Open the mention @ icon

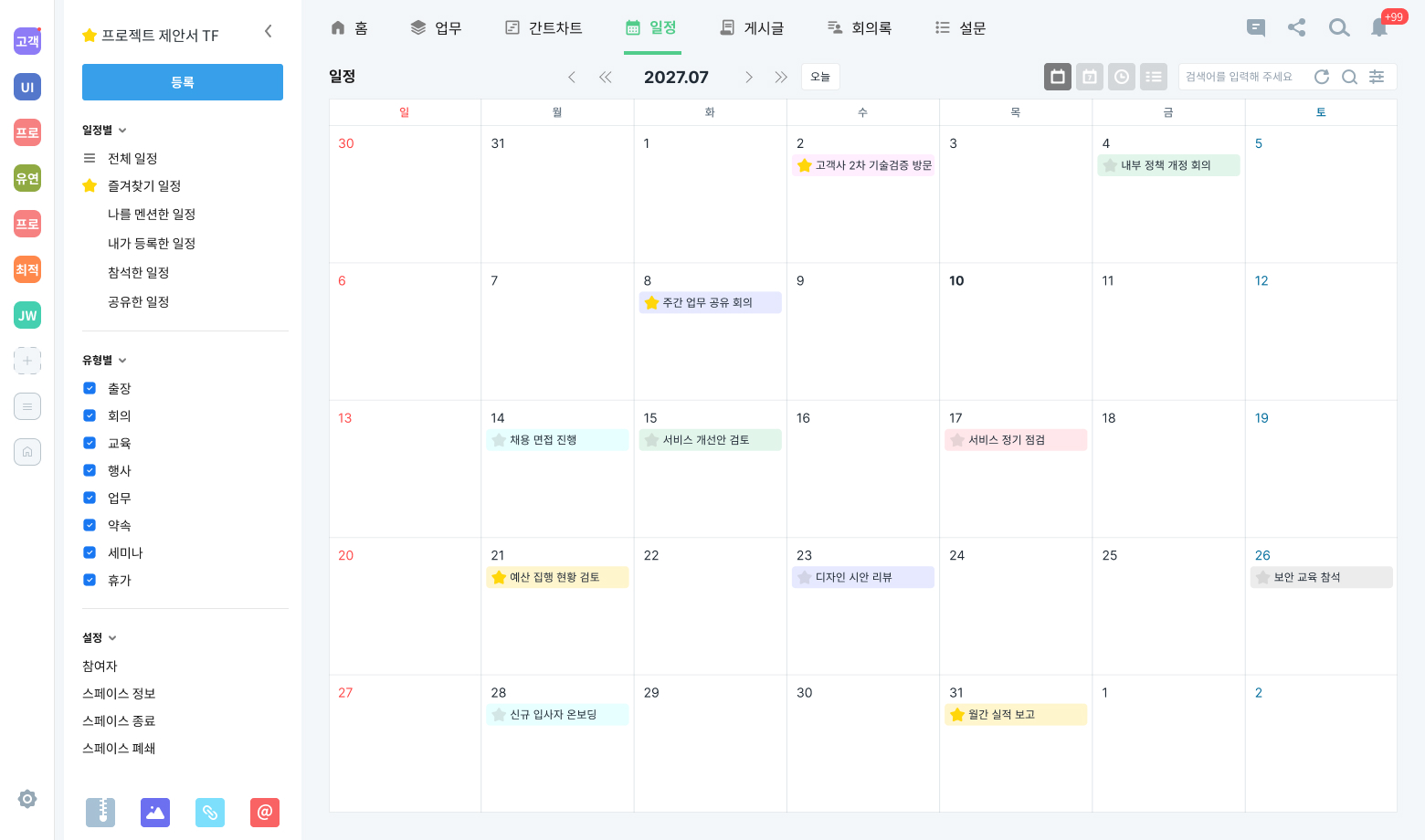[x=265, y=812]
